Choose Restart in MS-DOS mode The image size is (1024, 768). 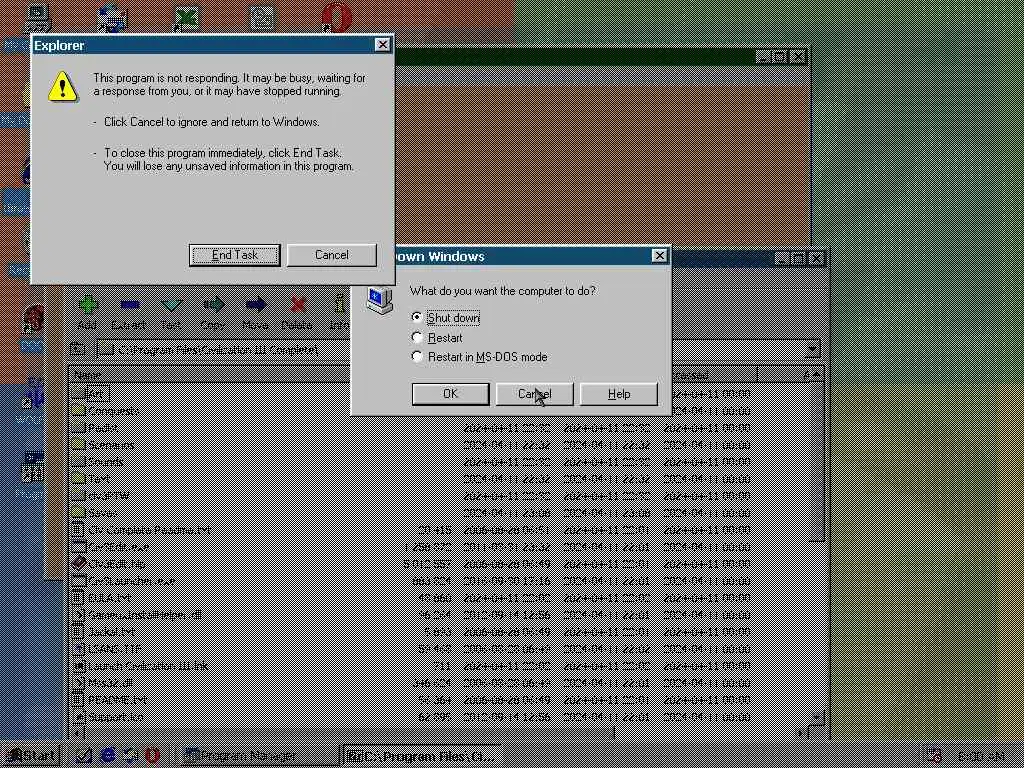click(x=417, y=357)
